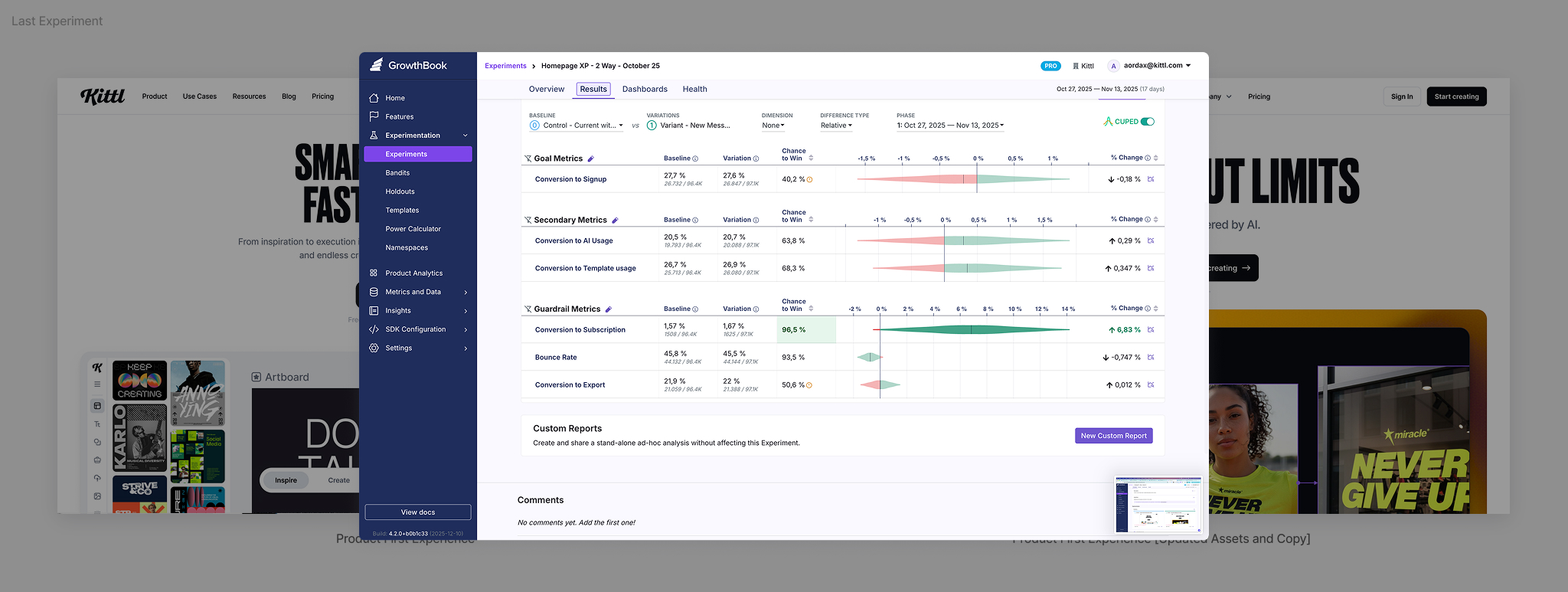This screenshot has height=592, width=1568.
Task: Open Power Calculator in the sidebar
Action: click(x=413, y=229)
